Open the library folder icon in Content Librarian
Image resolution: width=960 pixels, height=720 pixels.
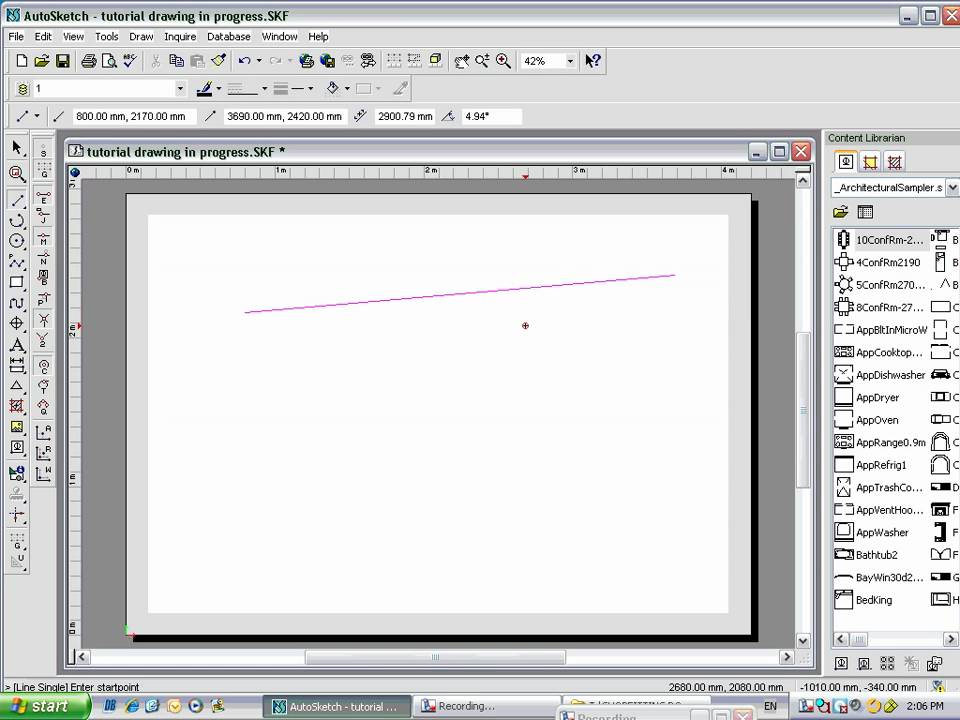pyautogui.click(x=841, y=212)
